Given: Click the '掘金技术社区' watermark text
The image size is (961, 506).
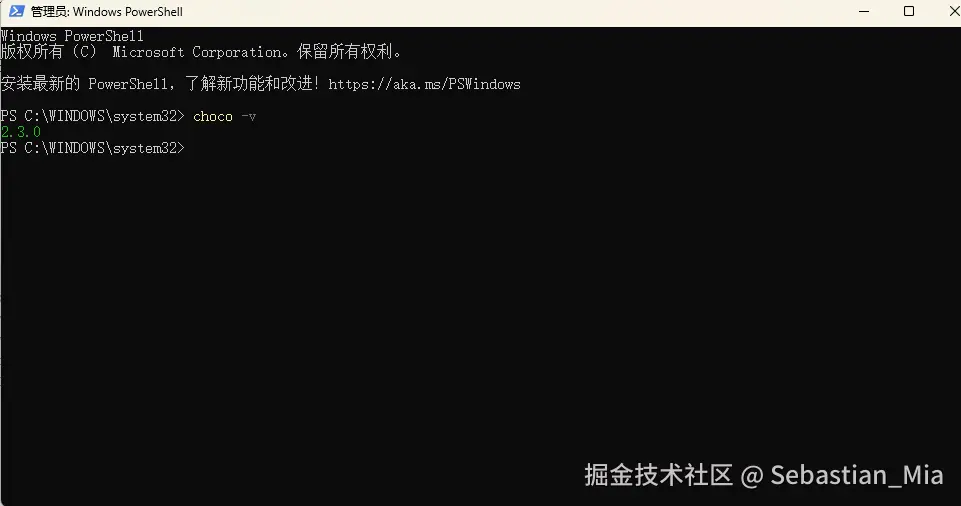Looking at the screenshot, I should [x=658, y=475].
